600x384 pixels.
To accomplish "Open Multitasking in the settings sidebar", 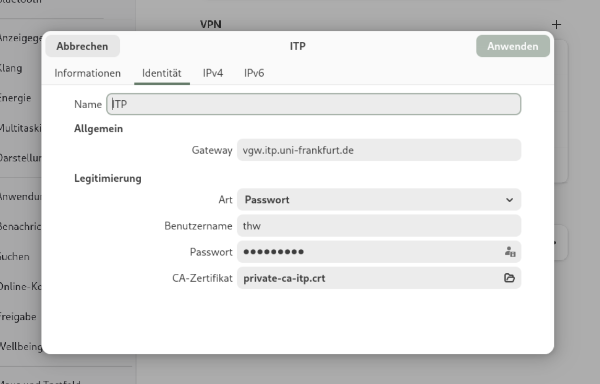I will 20,128.
